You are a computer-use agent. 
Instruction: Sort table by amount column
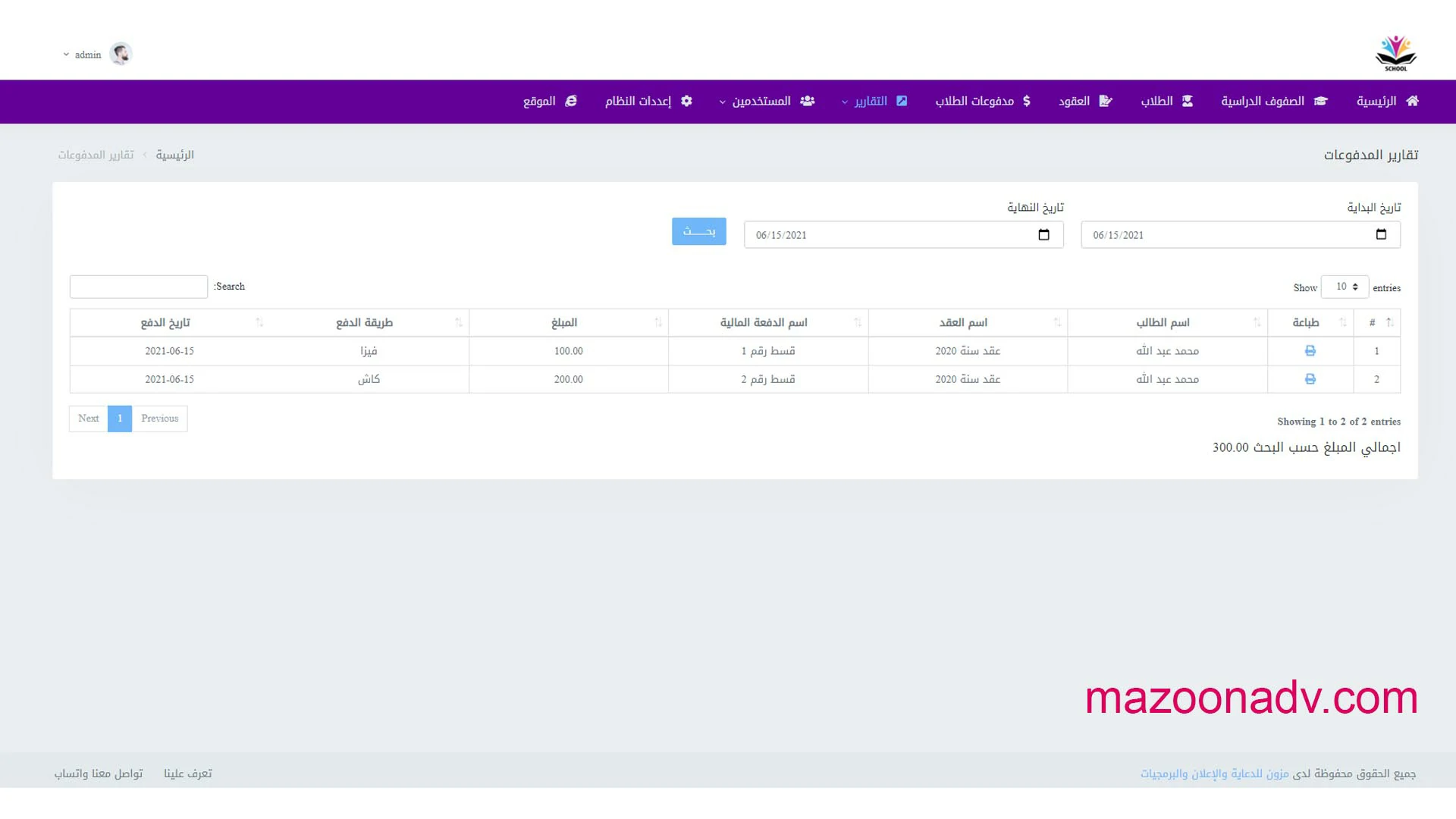565,322
